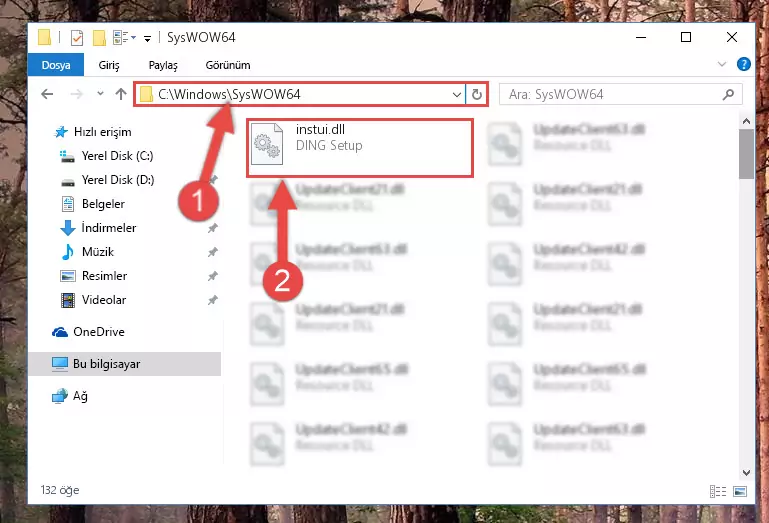769x523 pixels.
Task: Click the İndirmeler download arrow icon
Action: coord(68,228)
